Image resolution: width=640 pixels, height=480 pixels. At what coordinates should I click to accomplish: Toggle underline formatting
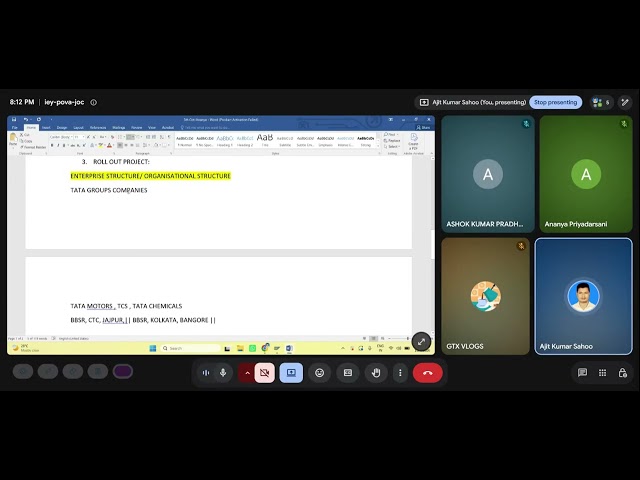point(64,145)
